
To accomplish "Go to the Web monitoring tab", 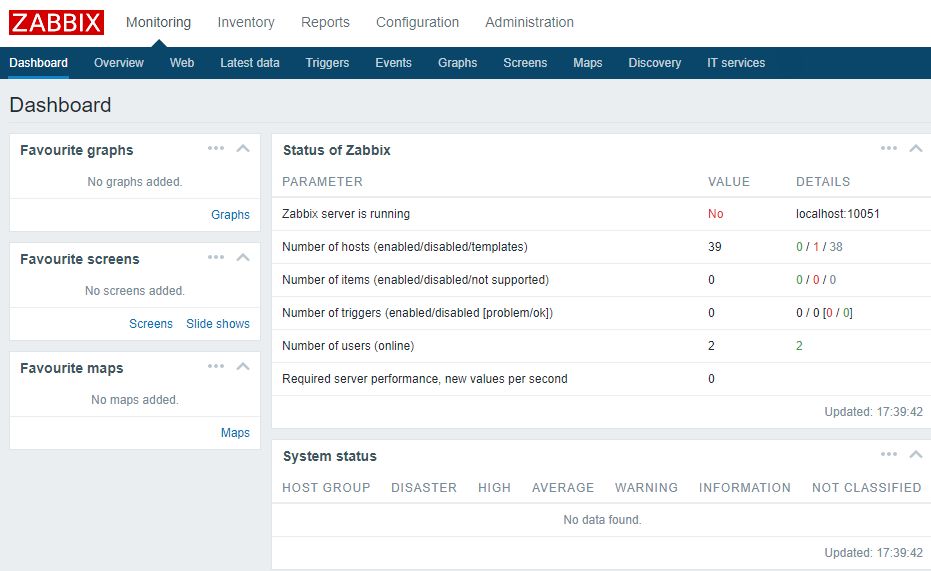I will (182, 63).
